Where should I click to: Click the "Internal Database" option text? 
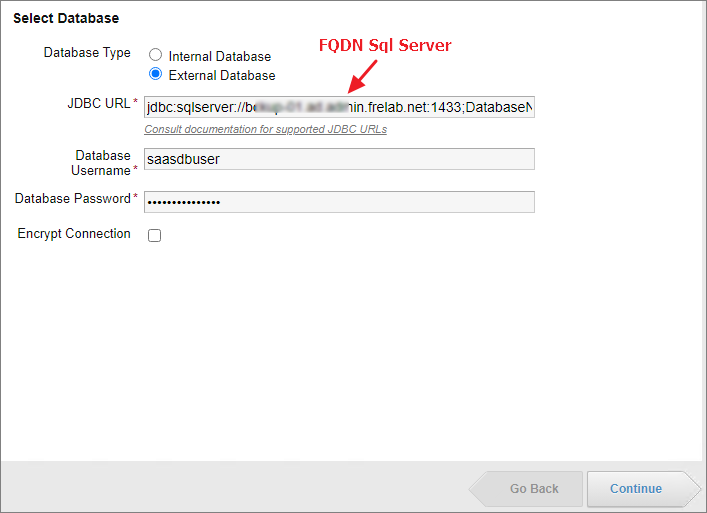[219, 57]
